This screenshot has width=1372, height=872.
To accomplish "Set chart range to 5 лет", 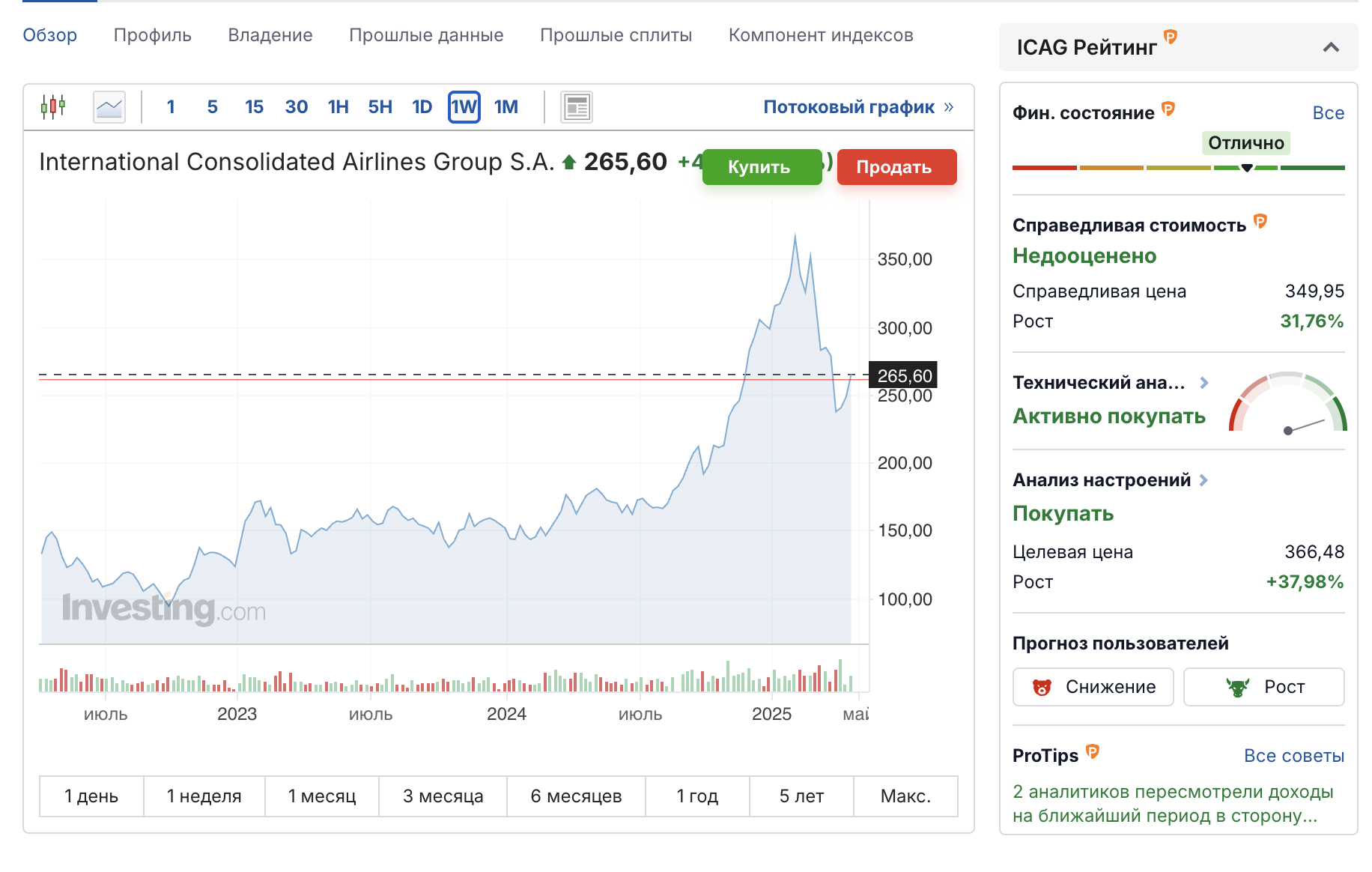I will coord(802,796).
